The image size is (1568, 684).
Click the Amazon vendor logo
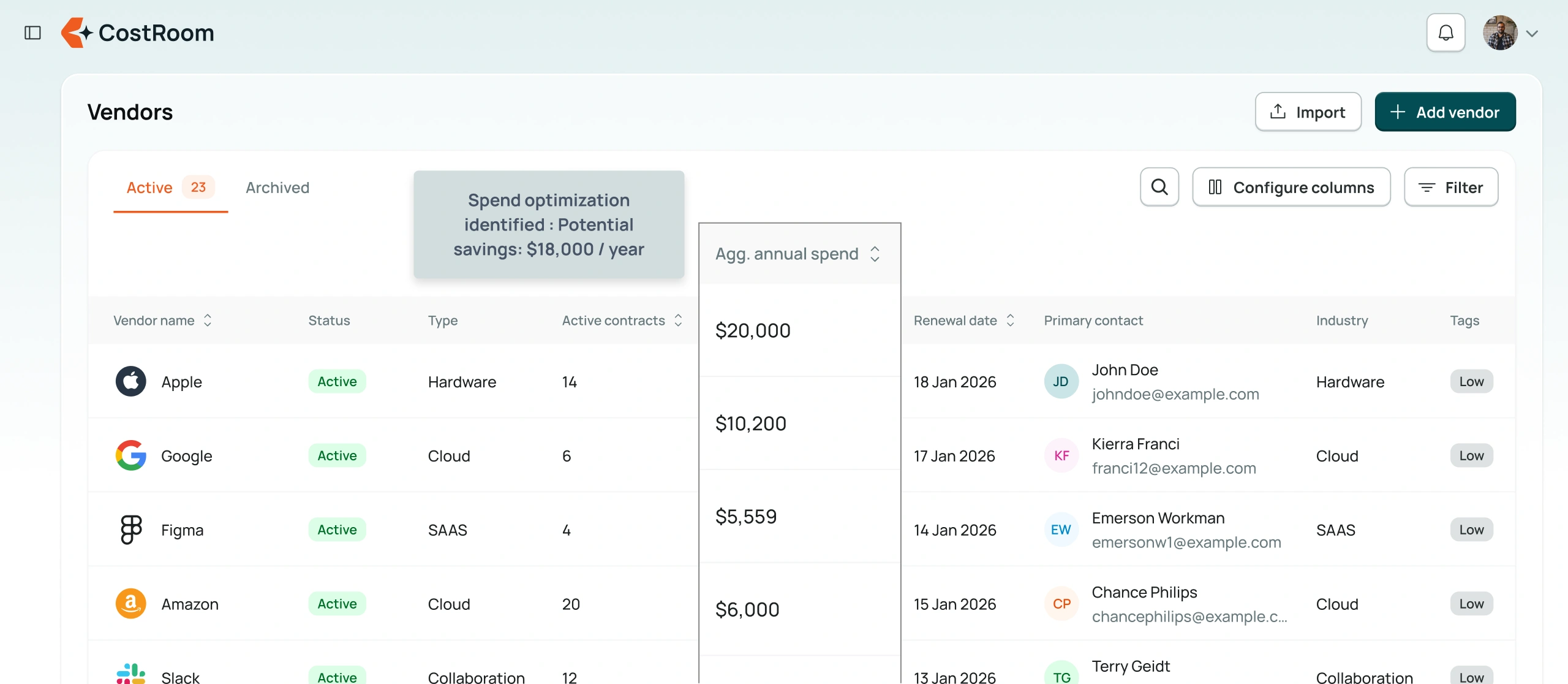[130, 604]
